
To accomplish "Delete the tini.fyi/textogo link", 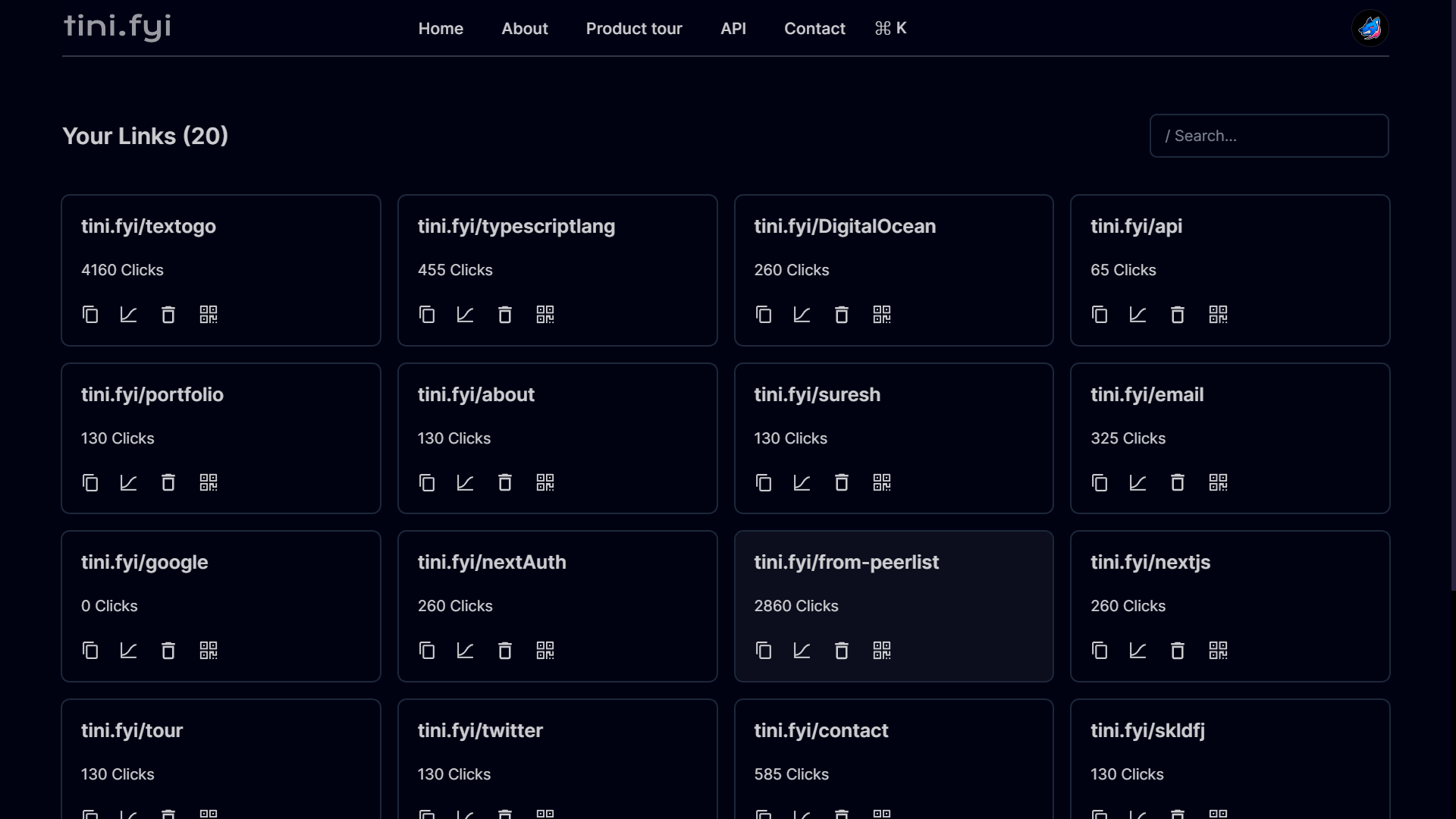I will tap(168, 315).
